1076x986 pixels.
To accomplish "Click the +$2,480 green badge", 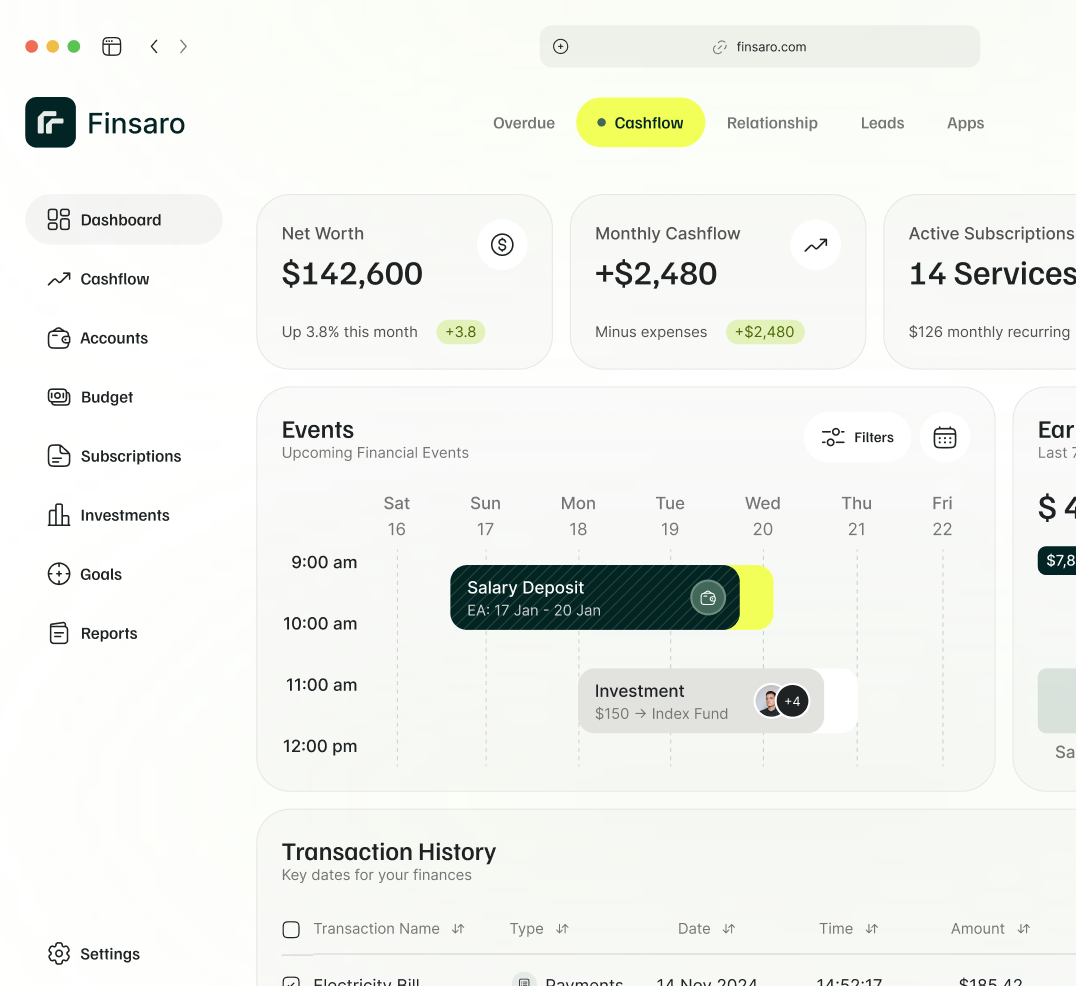I will pos(764,331).
